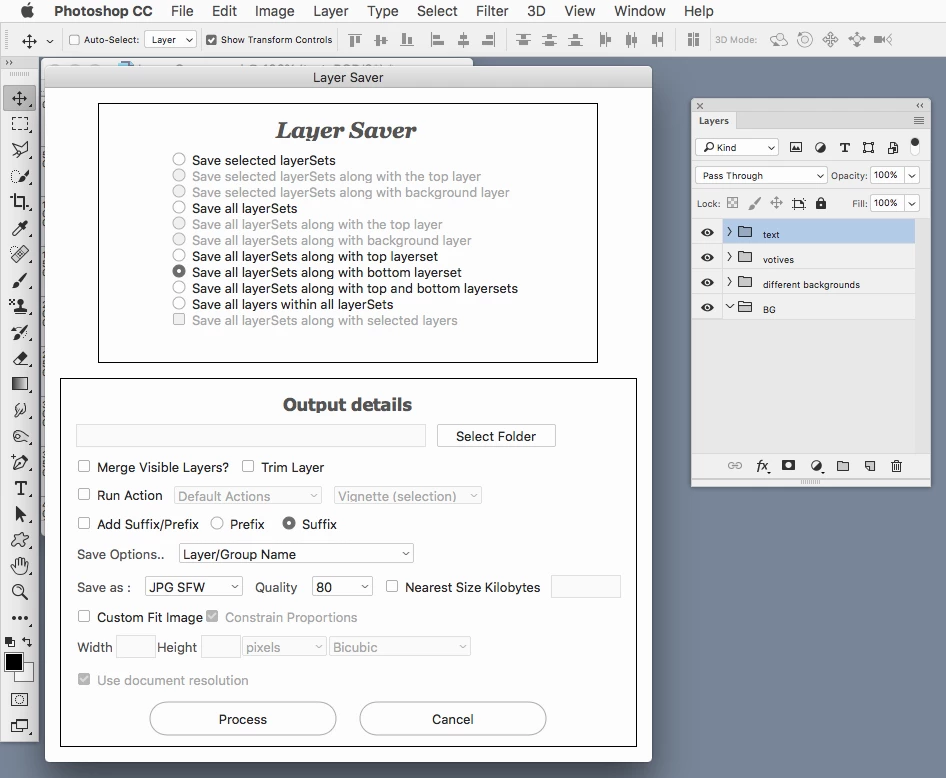Click the Process button
946x778 pixels.
[x=243, y=719]
